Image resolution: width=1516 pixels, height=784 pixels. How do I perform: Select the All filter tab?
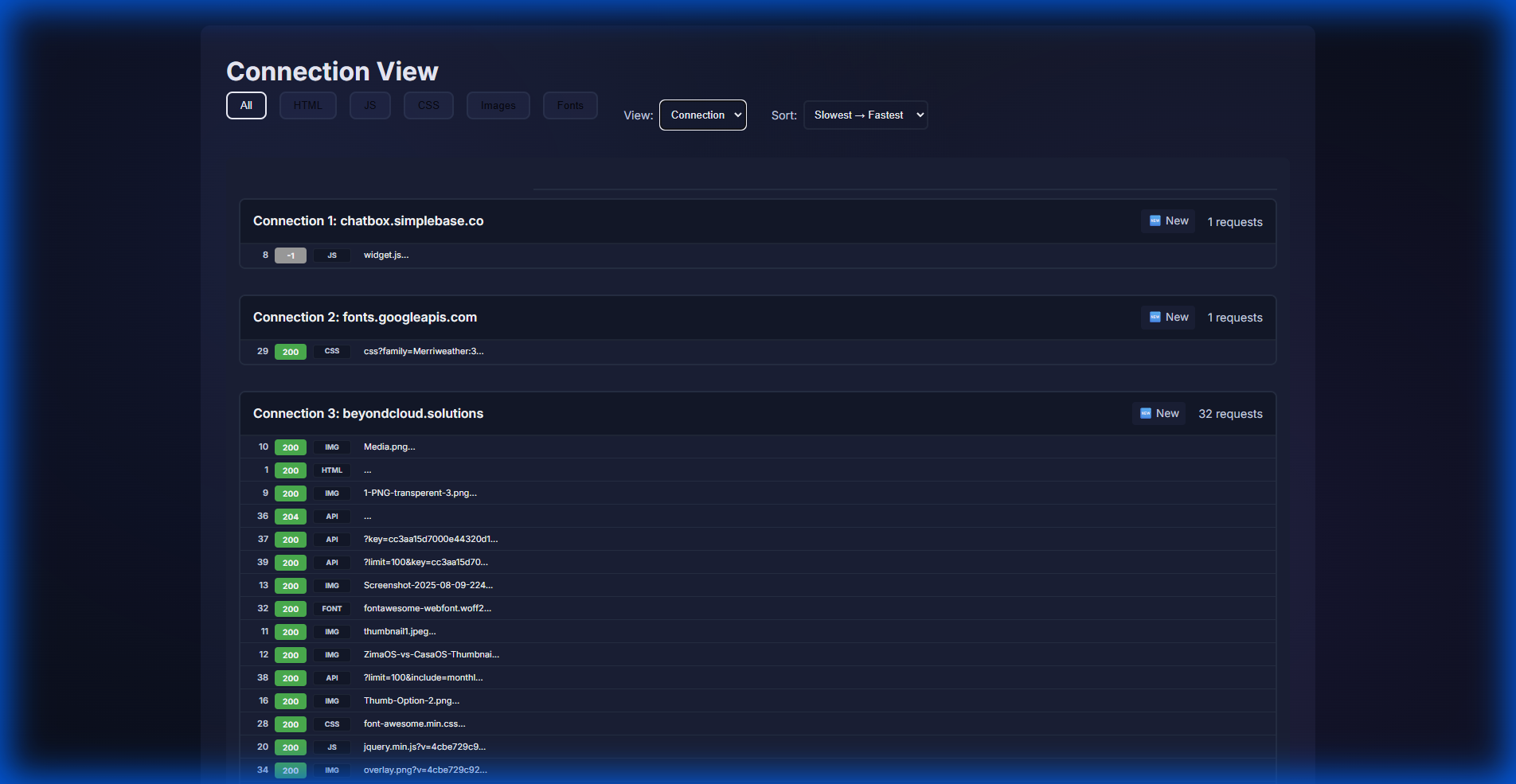tap(245, 104)
